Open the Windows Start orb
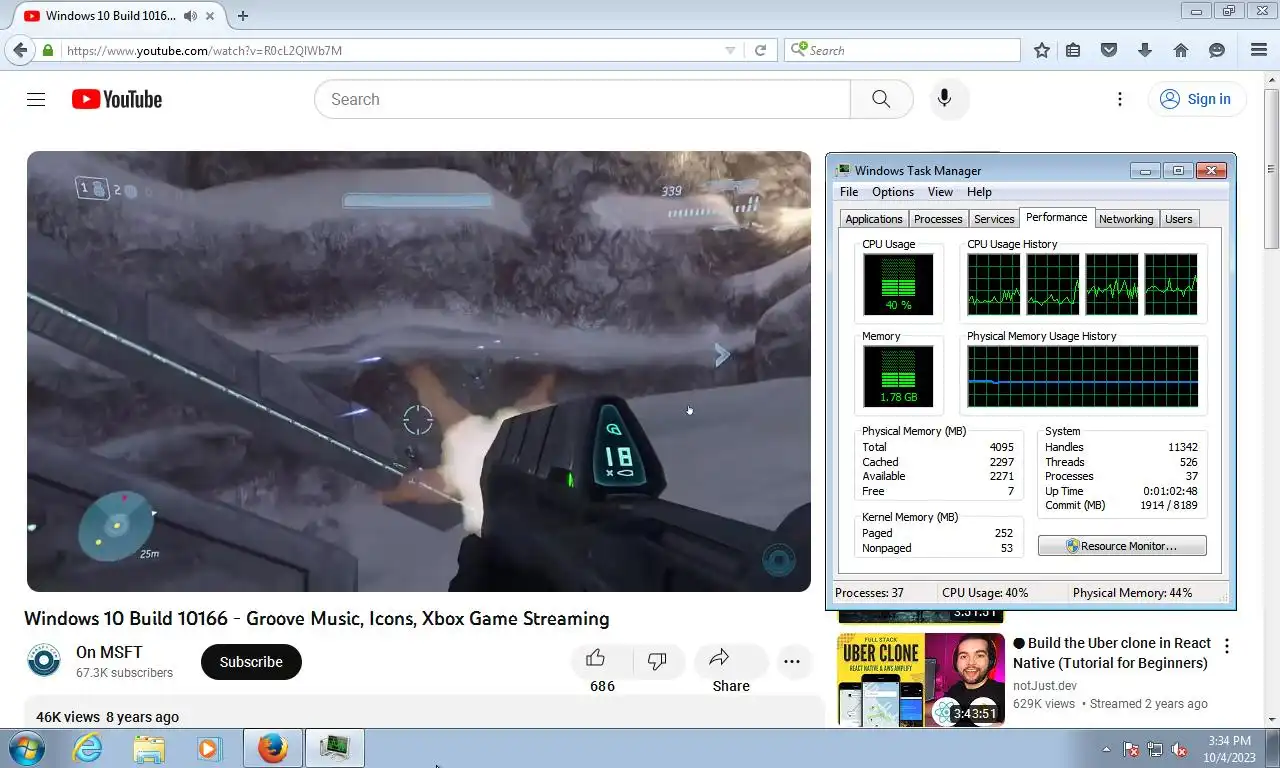This screenshot has height=768, width=1280. click(x=26, y=748)
